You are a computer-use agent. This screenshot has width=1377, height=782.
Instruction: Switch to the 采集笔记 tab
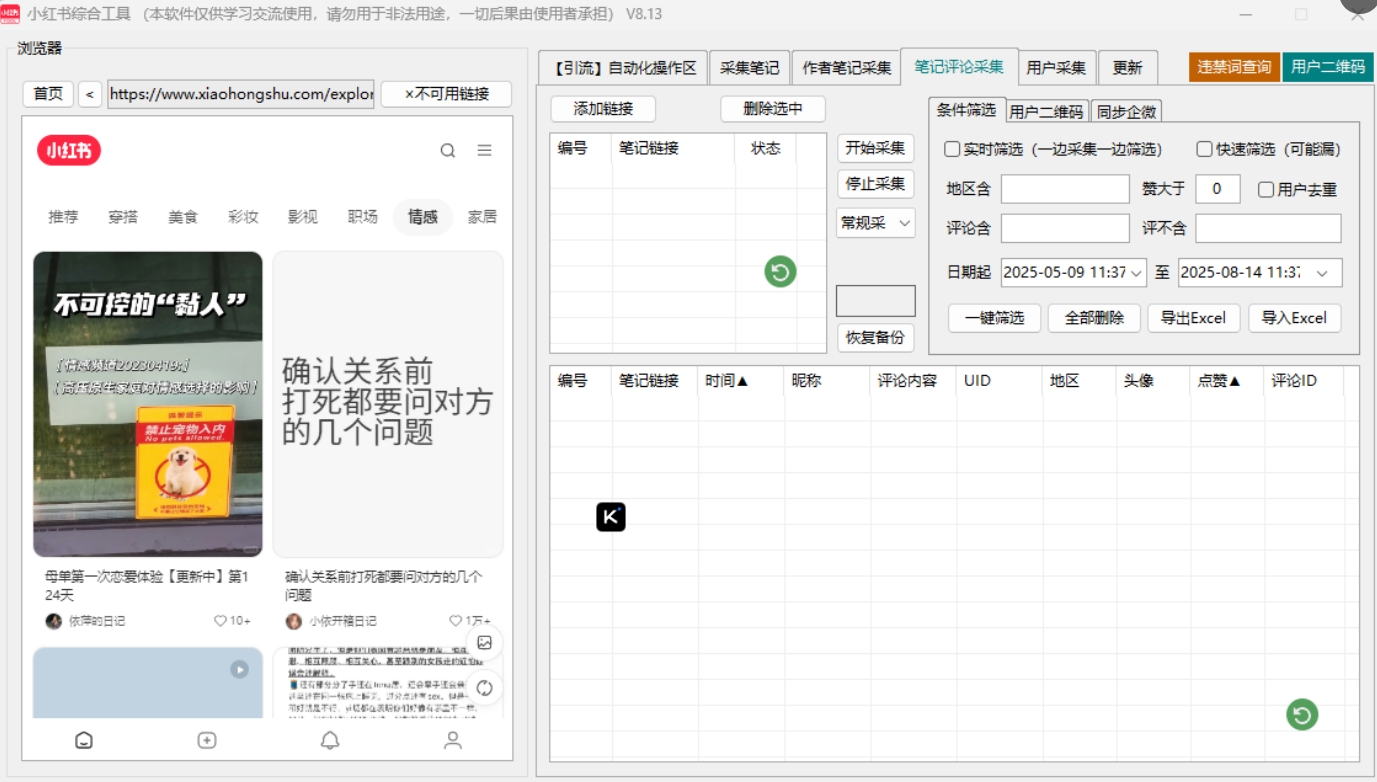pos(749,68)
